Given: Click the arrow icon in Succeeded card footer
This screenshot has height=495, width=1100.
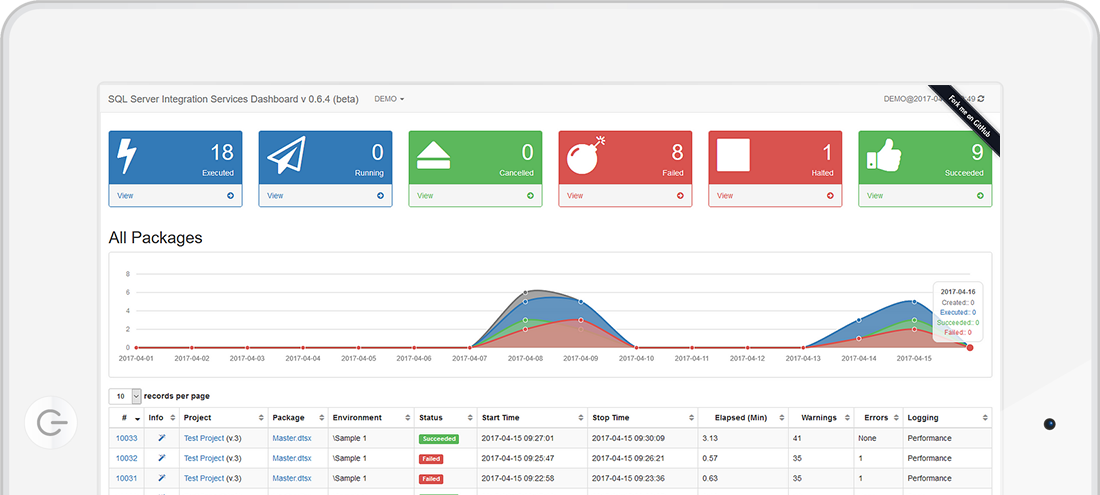Looking at the screenshot, I should click(x=981, y=196).
